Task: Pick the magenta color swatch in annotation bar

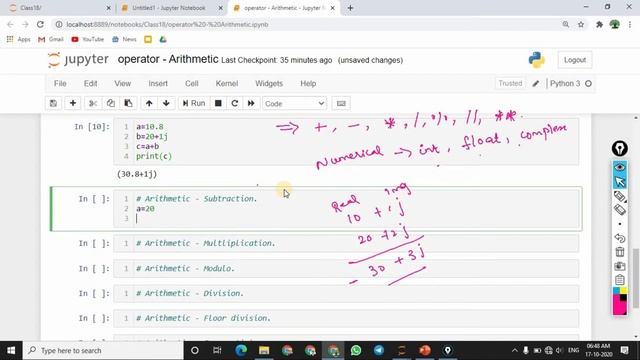Action: pyautogui.click(x=619, y=307)
